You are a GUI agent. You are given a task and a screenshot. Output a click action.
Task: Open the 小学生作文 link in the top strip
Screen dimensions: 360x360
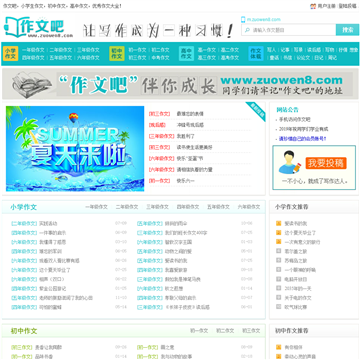point(32,6)
